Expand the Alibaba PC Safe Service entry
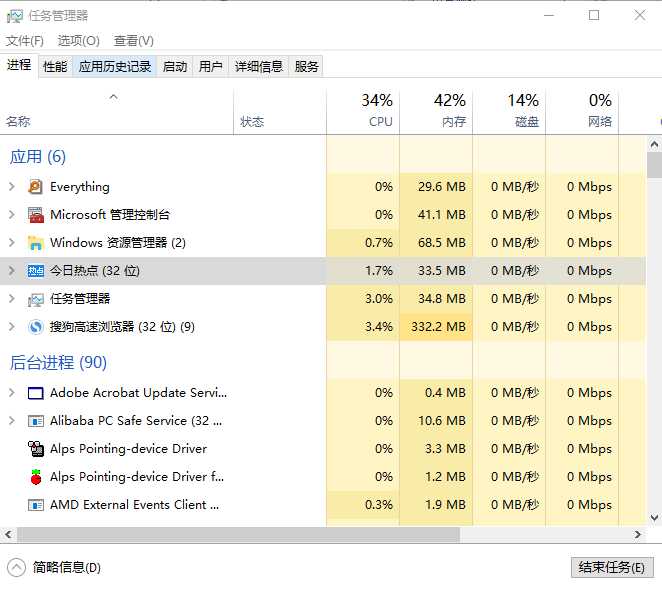The image size is (662, 592). 12,421
